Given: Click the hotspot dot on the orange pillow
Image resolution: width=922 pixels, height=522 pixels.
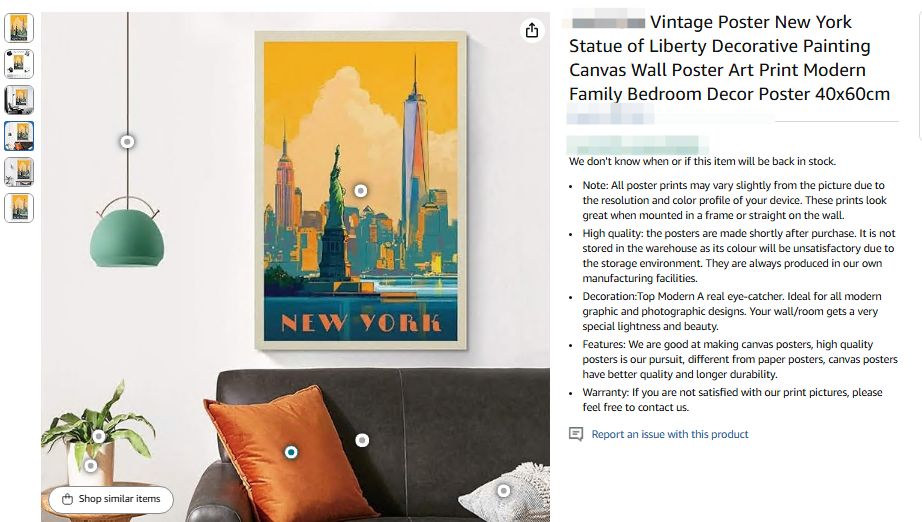Looking at the screenshot, I should click(x=291, y=452).
